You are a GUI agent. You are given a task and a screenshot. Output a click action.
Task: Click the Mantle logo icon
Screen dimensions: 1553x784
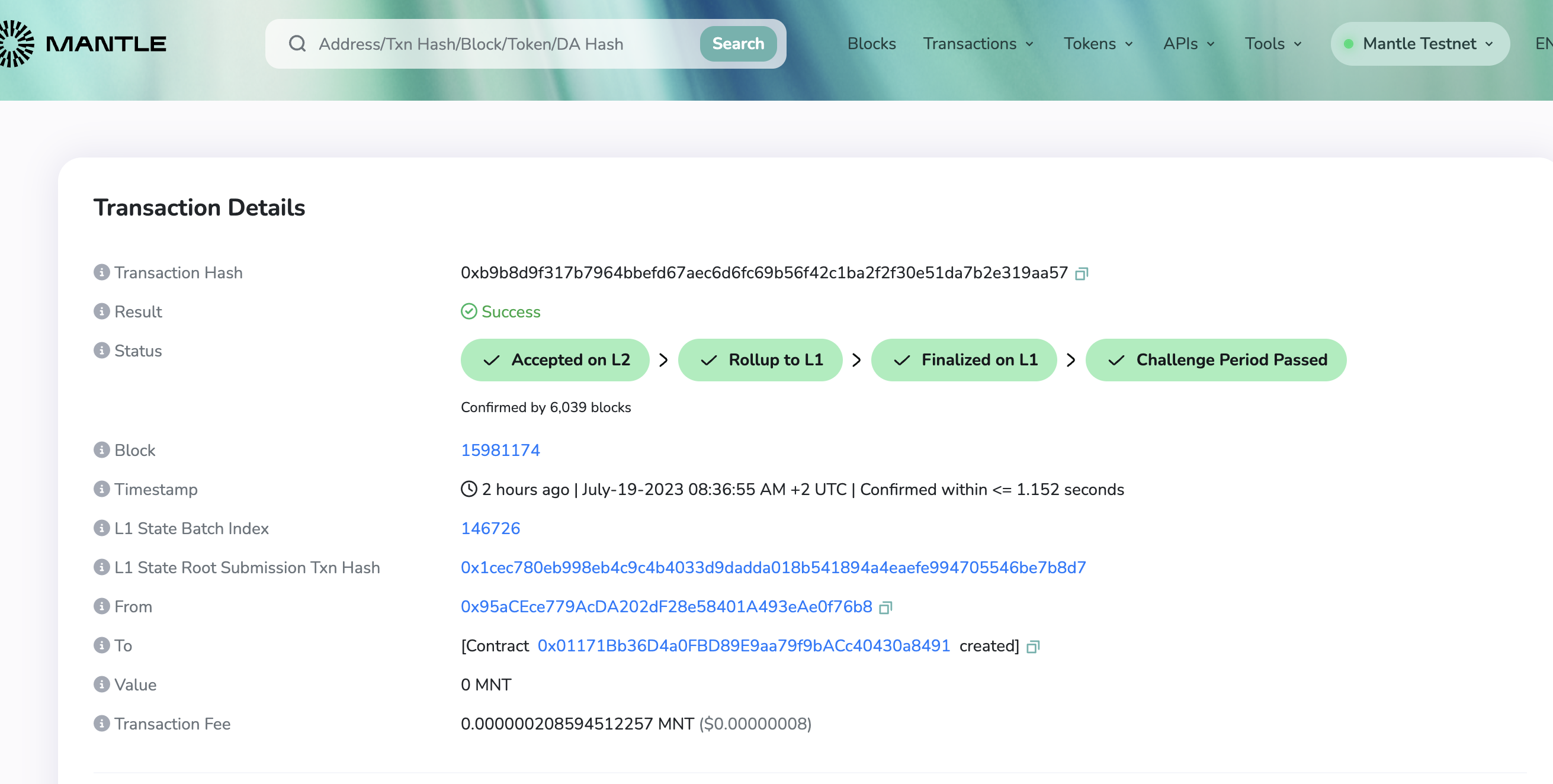[x=17, y=43]
